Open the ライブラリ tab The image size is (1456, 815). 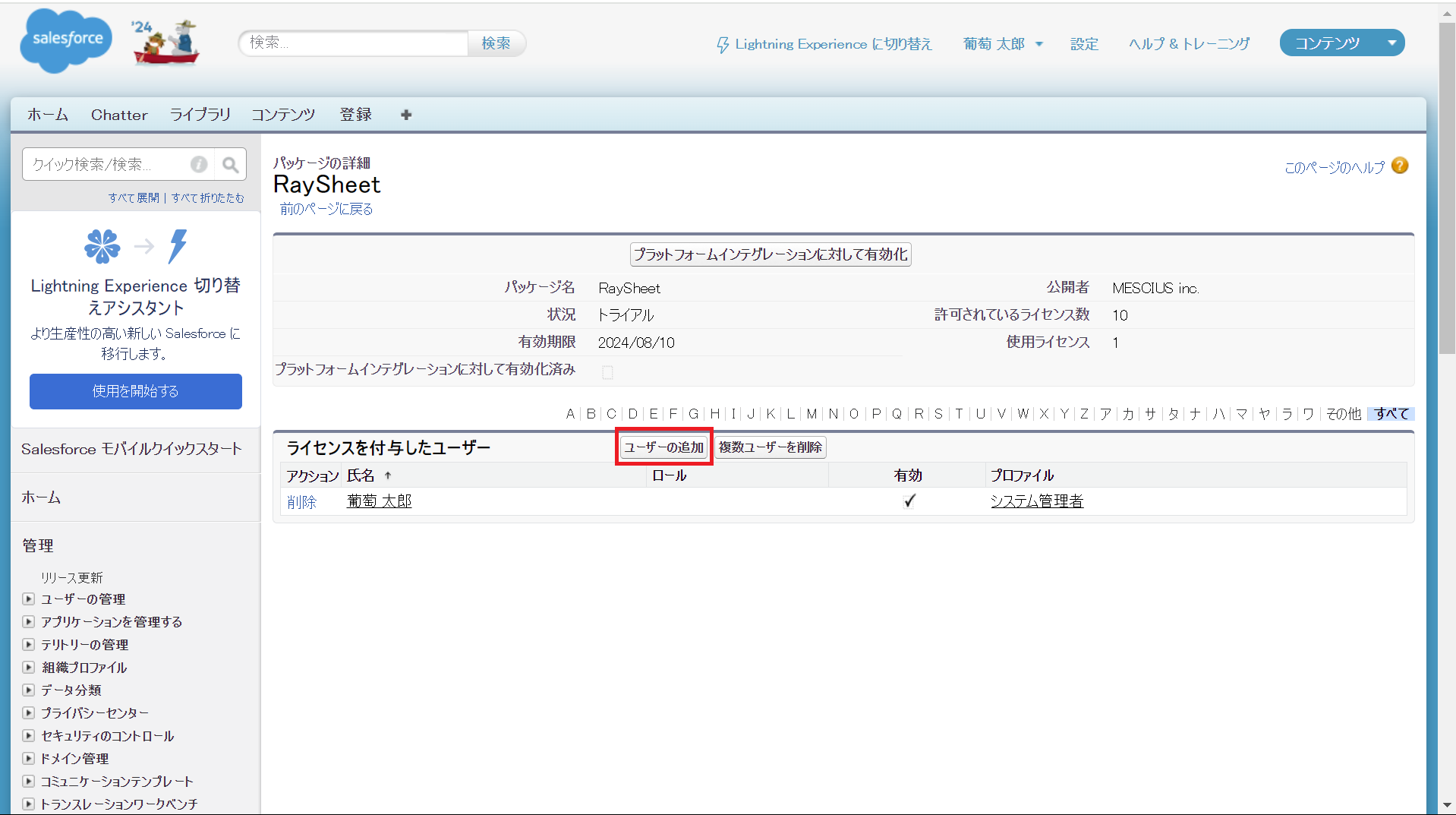tap(200, 115)
